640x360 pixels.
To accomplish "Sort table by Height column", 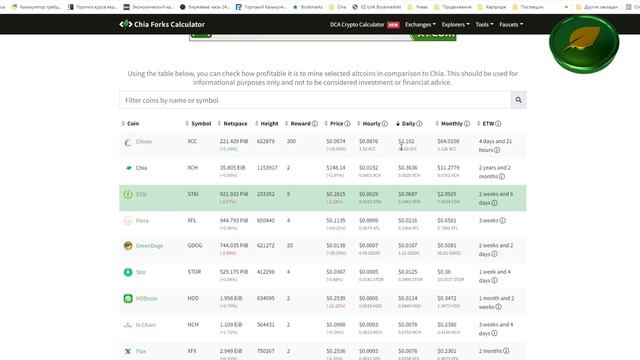I will 267,124.
